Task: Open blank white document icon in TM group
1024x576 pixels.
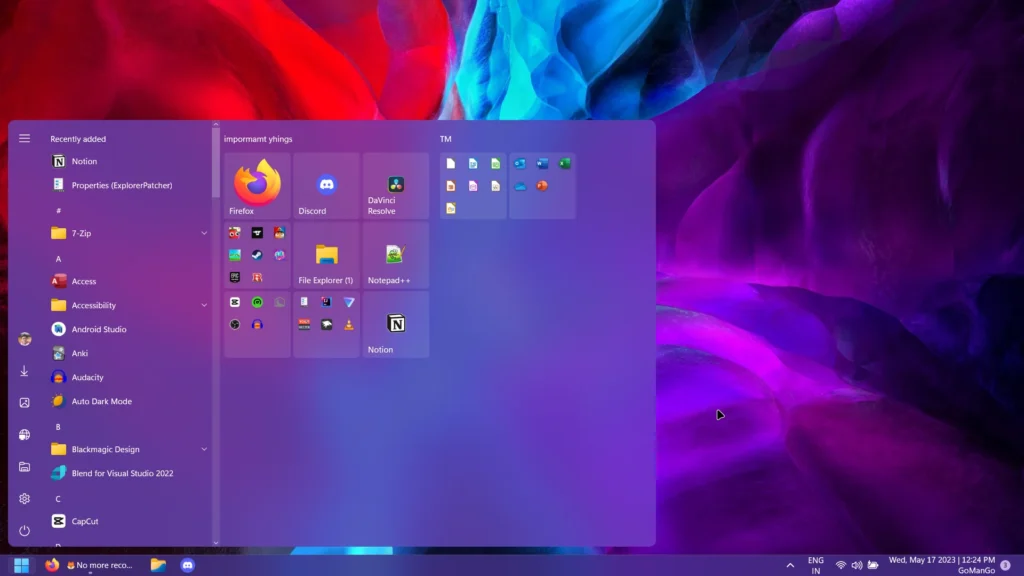Action: click(451, 164)
